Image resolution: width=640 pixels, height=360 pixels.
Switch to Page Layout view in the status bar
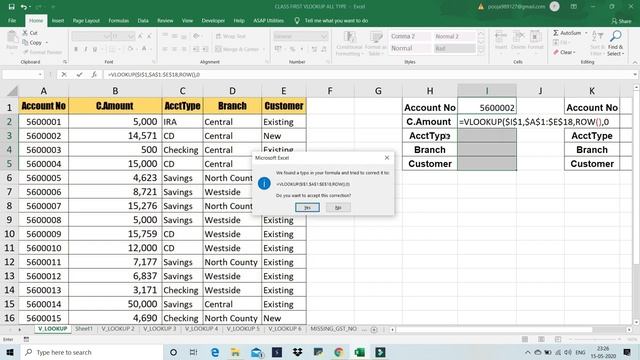coord(541,339)
